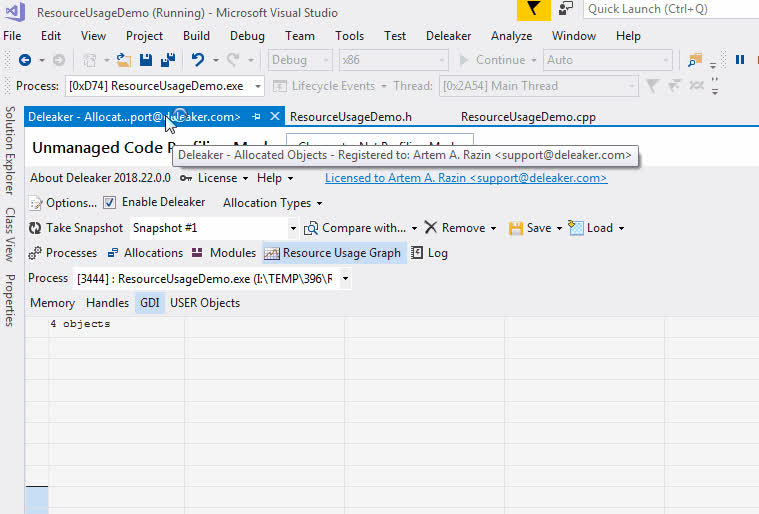Open the Deleaker menu

(448, 36)
